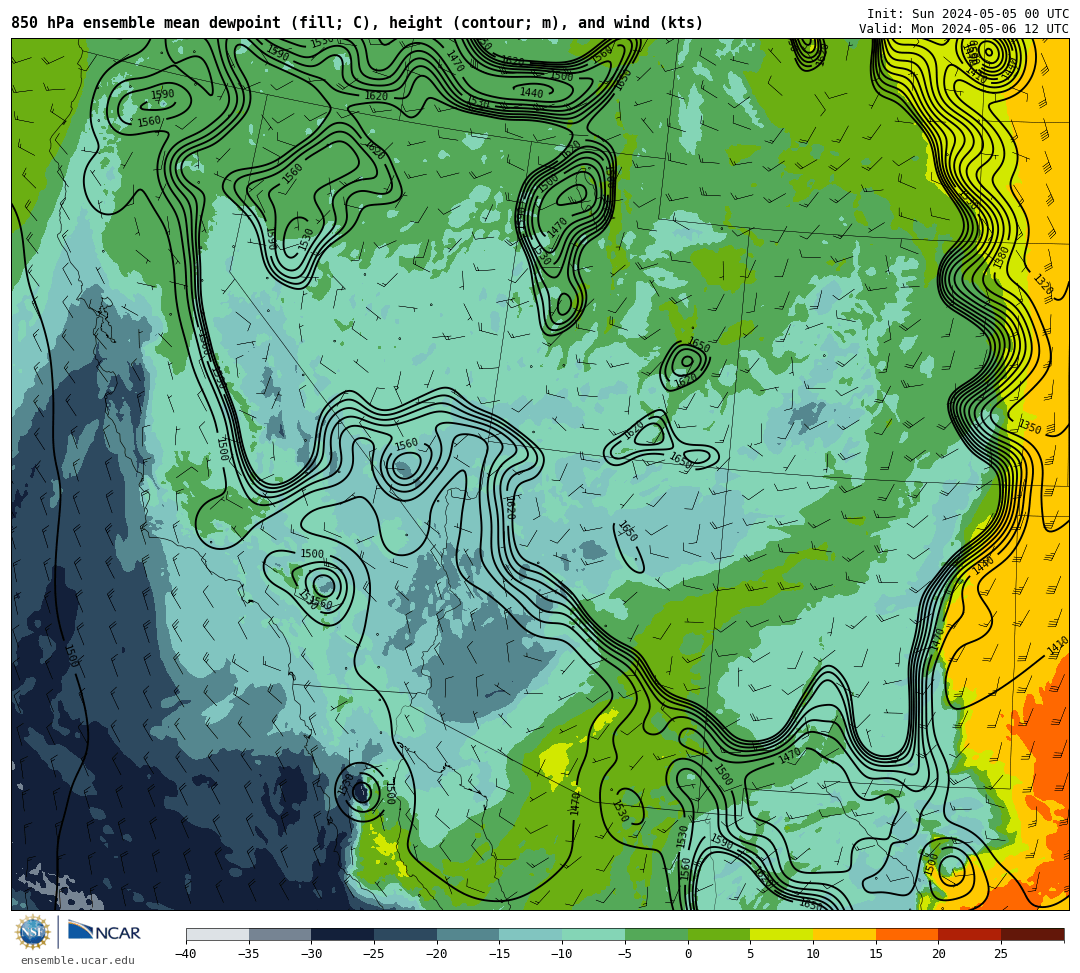Click the positive '10' colorbar tick label
Screen dimensions: 1080x973
(813, 954)
